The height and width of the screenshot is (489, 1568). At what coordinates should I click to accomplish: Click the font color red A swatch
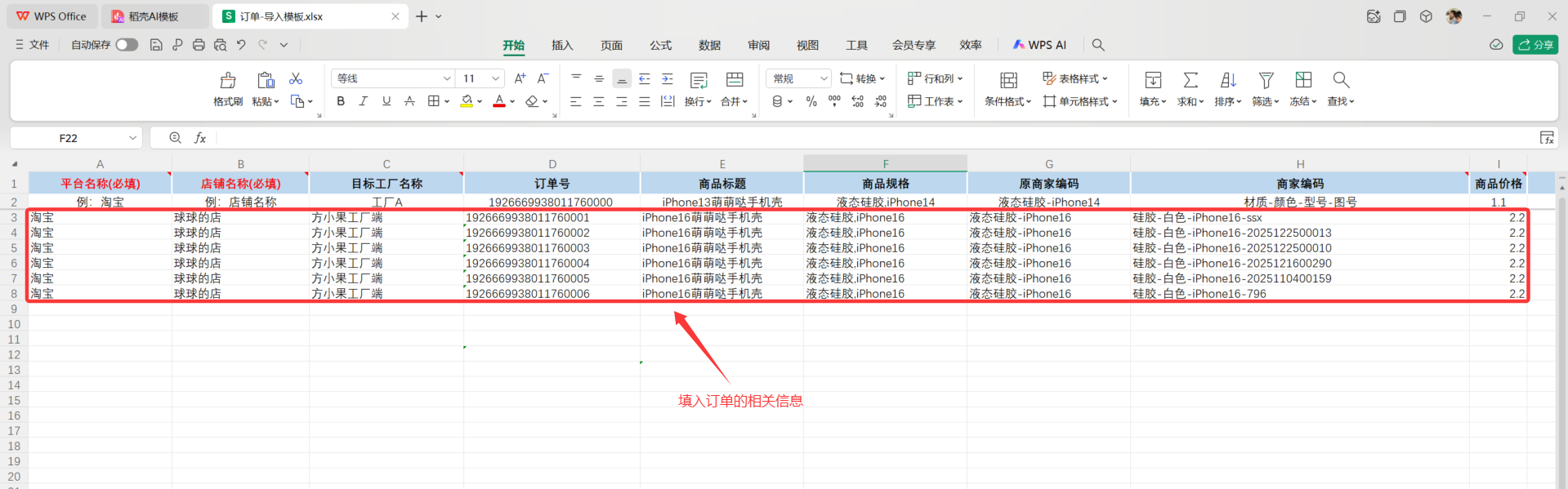(x=499, y=101)
